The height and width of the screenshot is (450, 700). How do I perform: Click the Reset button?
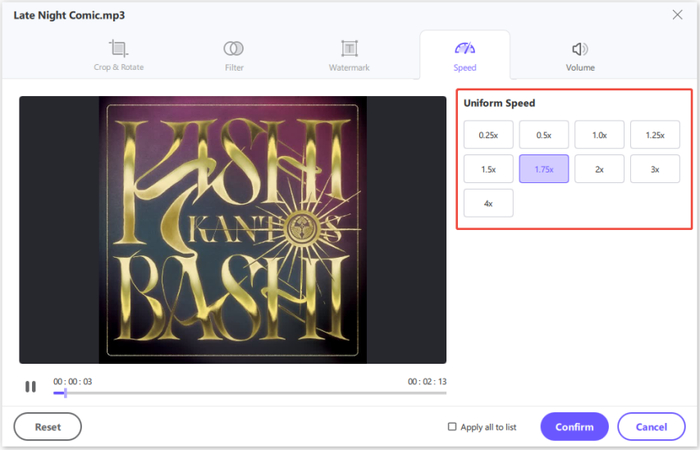(x=48, y=427)
